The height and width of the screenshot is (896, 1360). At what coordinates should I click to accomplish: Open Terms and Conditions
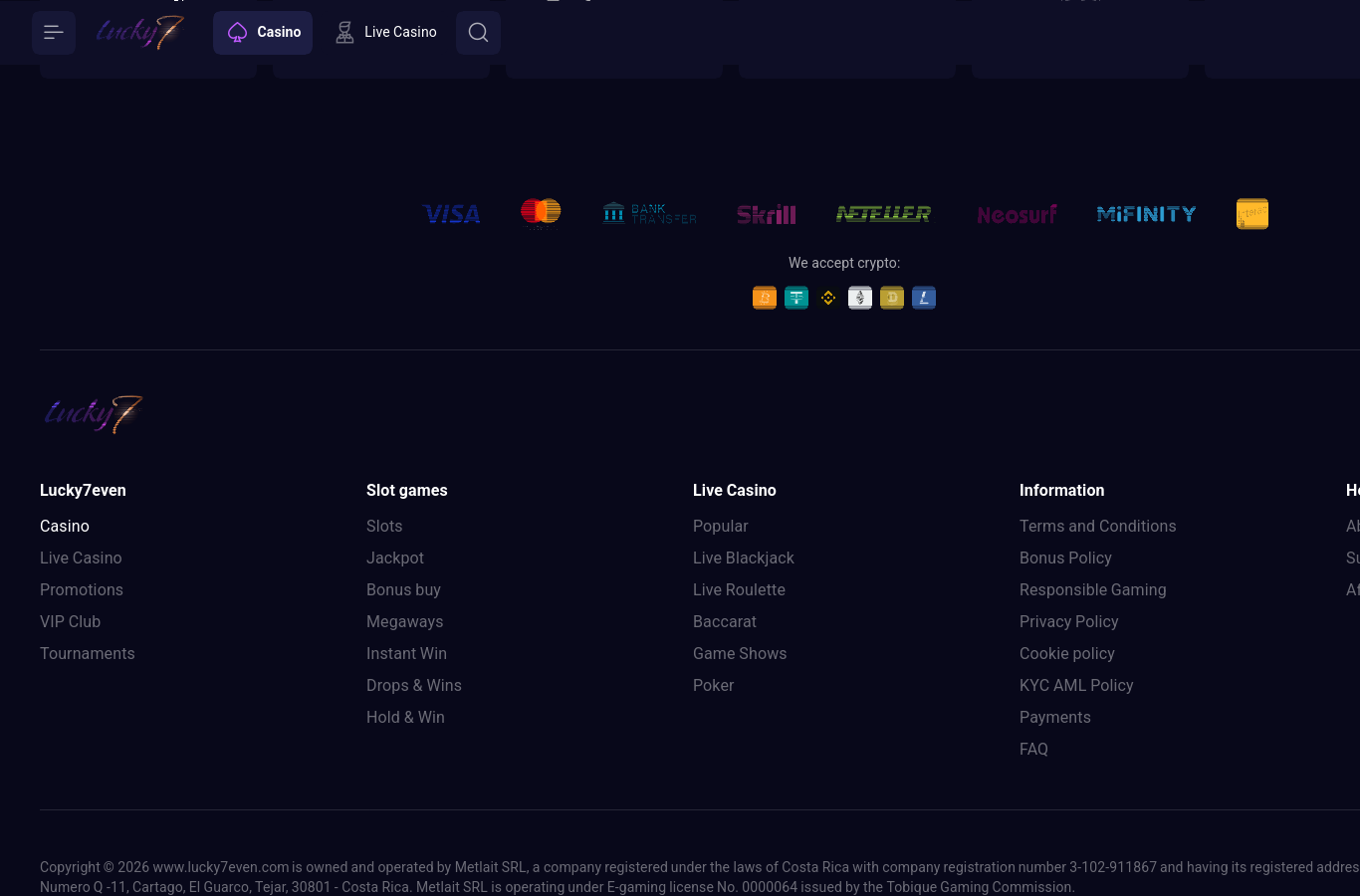[1097, 526]
